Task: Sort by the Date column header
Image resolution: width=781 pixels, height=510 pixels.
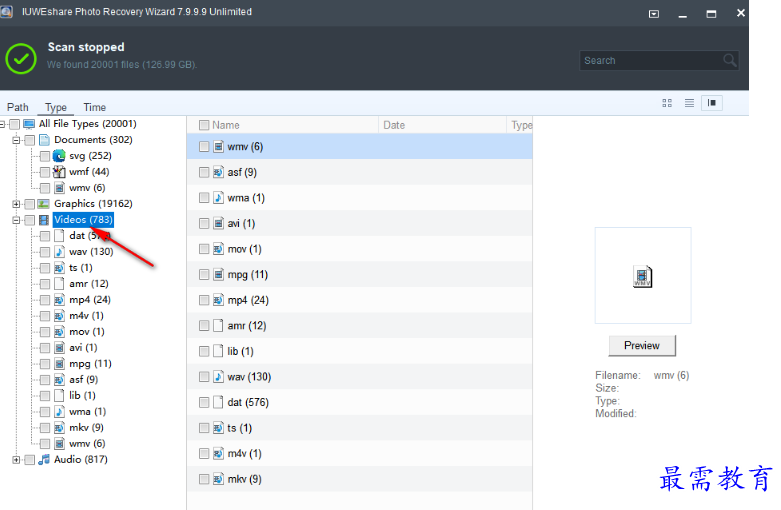Action: (442, 125)
